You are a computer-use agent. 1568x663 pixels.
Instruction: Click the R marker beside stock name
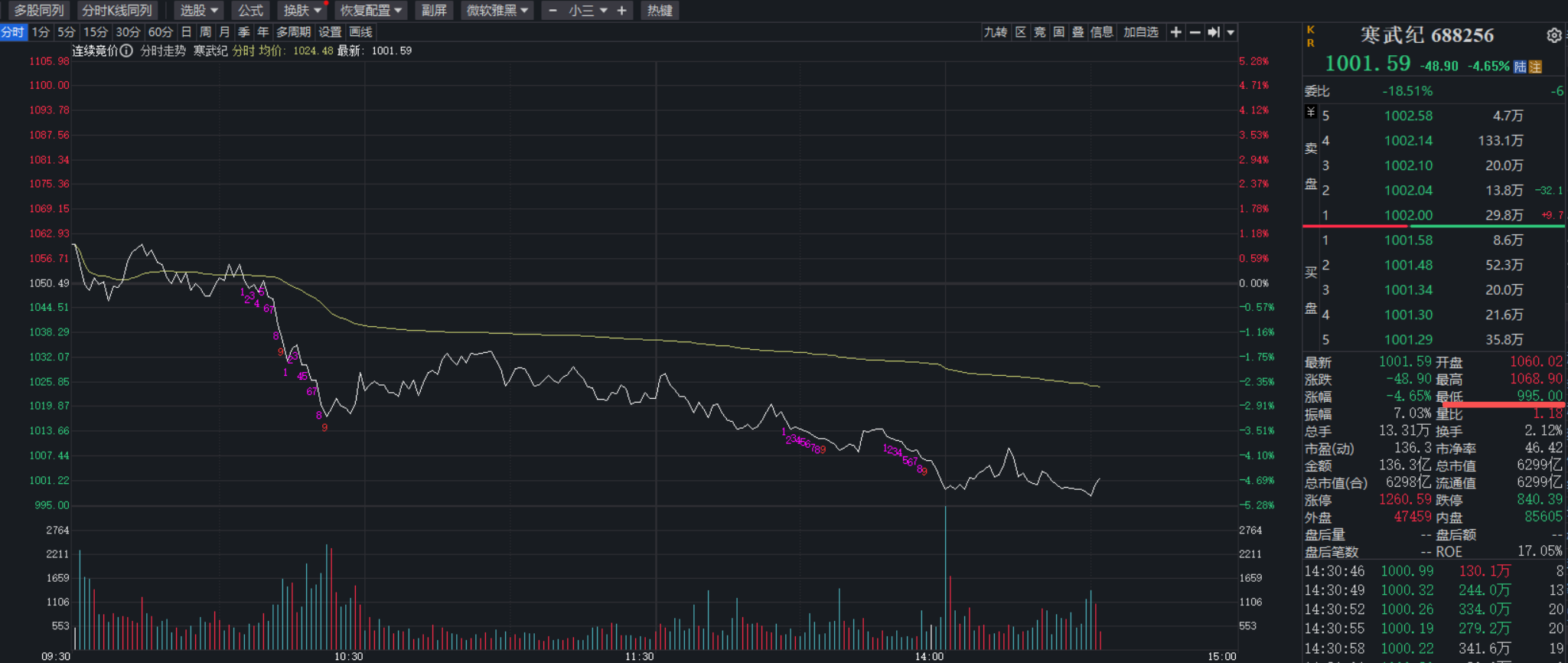(x=1310, y=43)
